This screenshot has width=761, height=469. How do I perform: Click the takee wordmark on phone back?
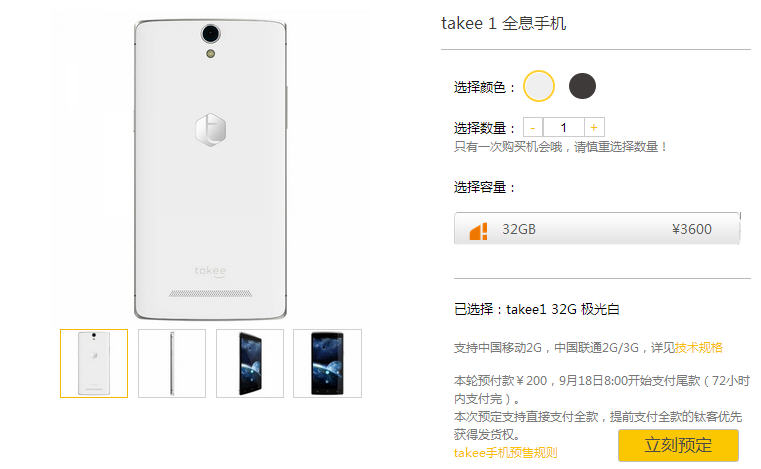point(210,271)
